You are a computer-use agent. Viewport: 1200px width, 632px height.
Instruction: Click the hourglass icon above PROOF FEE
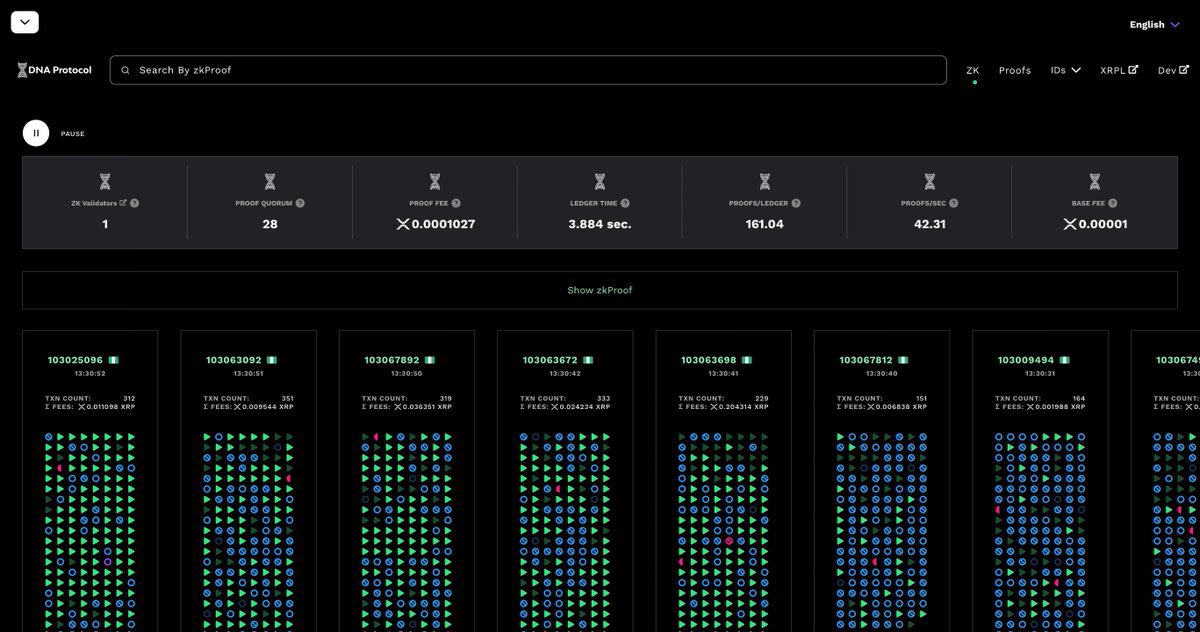click(433, 180)
